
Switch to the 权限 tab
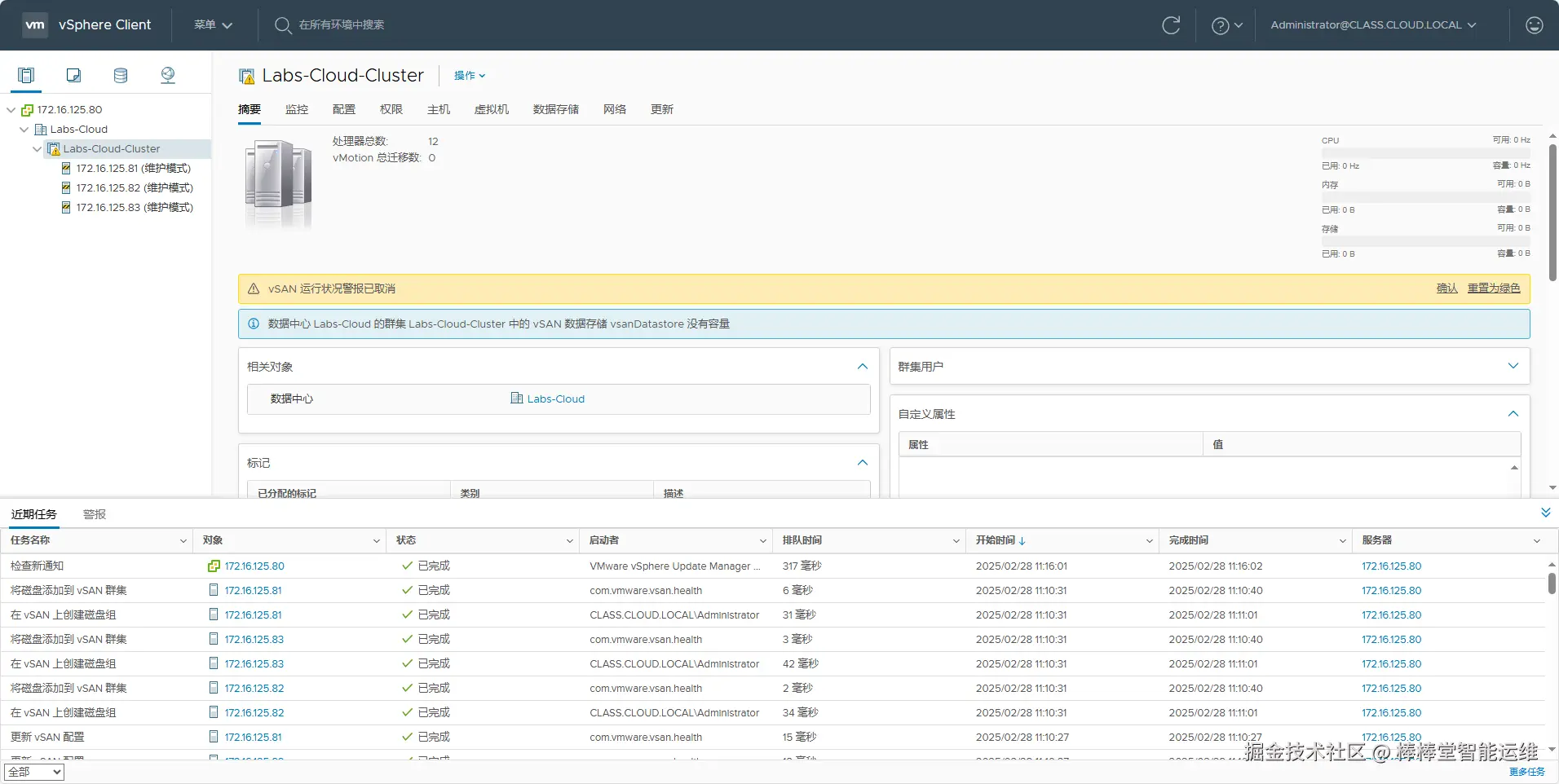(391, 109)
